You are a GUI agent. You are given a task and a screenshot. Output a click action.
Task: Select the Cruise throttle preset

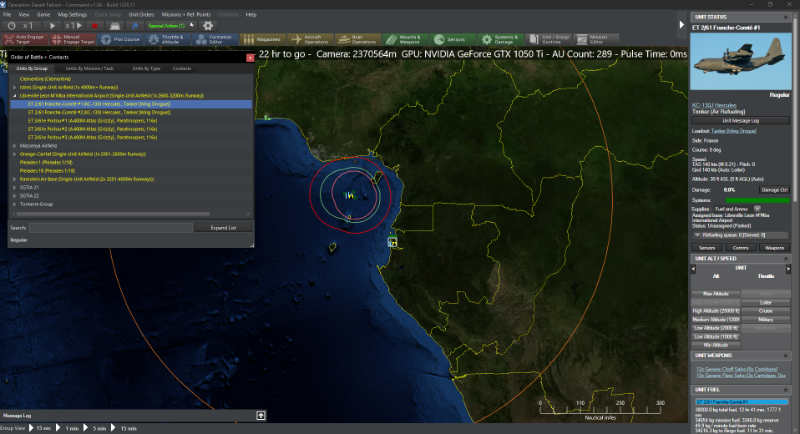(x=765, y=311)
